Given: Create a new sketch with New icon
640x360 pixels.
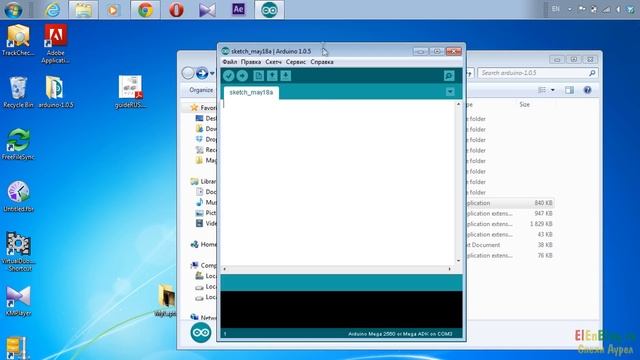Looking at the screenshot, I should [x=258, y=76].
